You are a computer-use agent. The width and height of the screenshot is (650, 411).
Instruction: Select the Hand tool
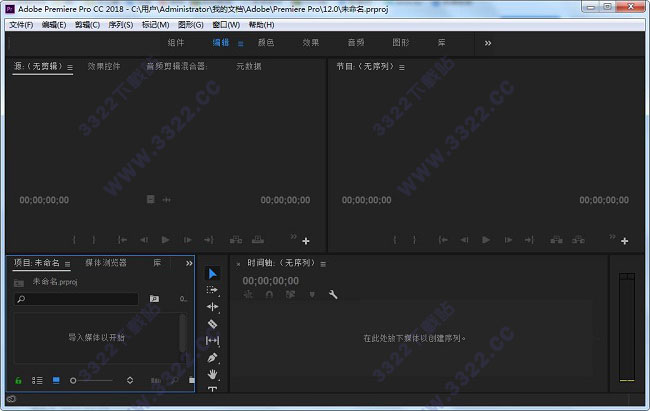(x=212, y=374)
